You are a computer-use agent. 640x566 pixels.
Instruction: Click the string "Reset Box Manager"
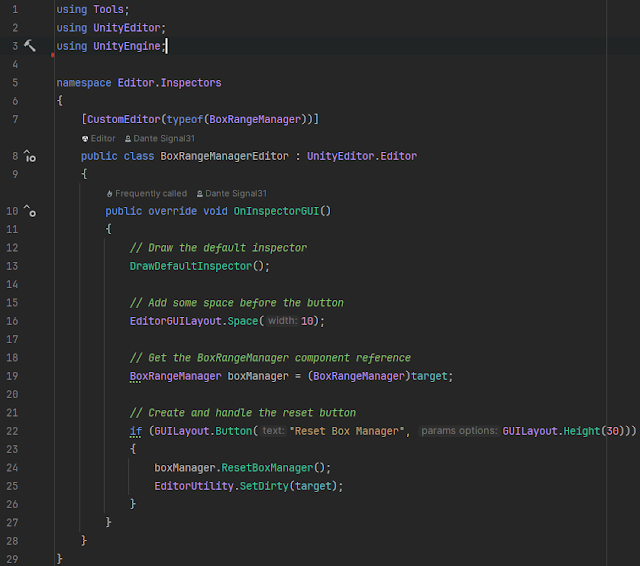(x=347, y=431)
